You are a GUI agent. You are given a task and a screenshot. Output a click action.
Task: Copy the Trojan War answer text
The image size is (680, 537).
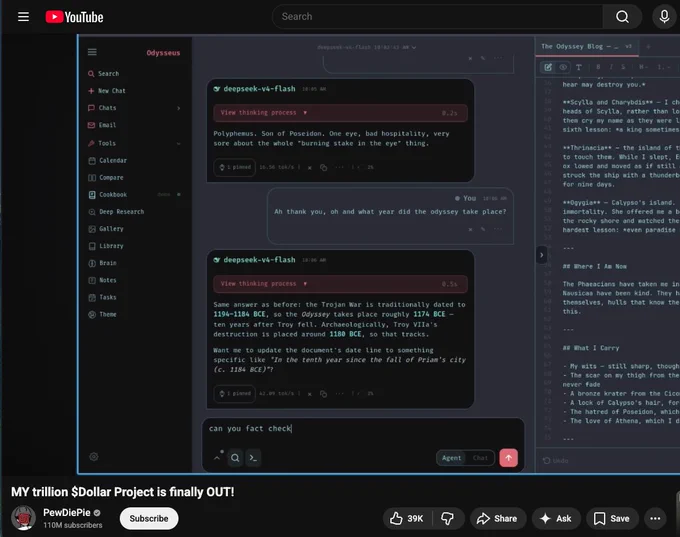323,394
